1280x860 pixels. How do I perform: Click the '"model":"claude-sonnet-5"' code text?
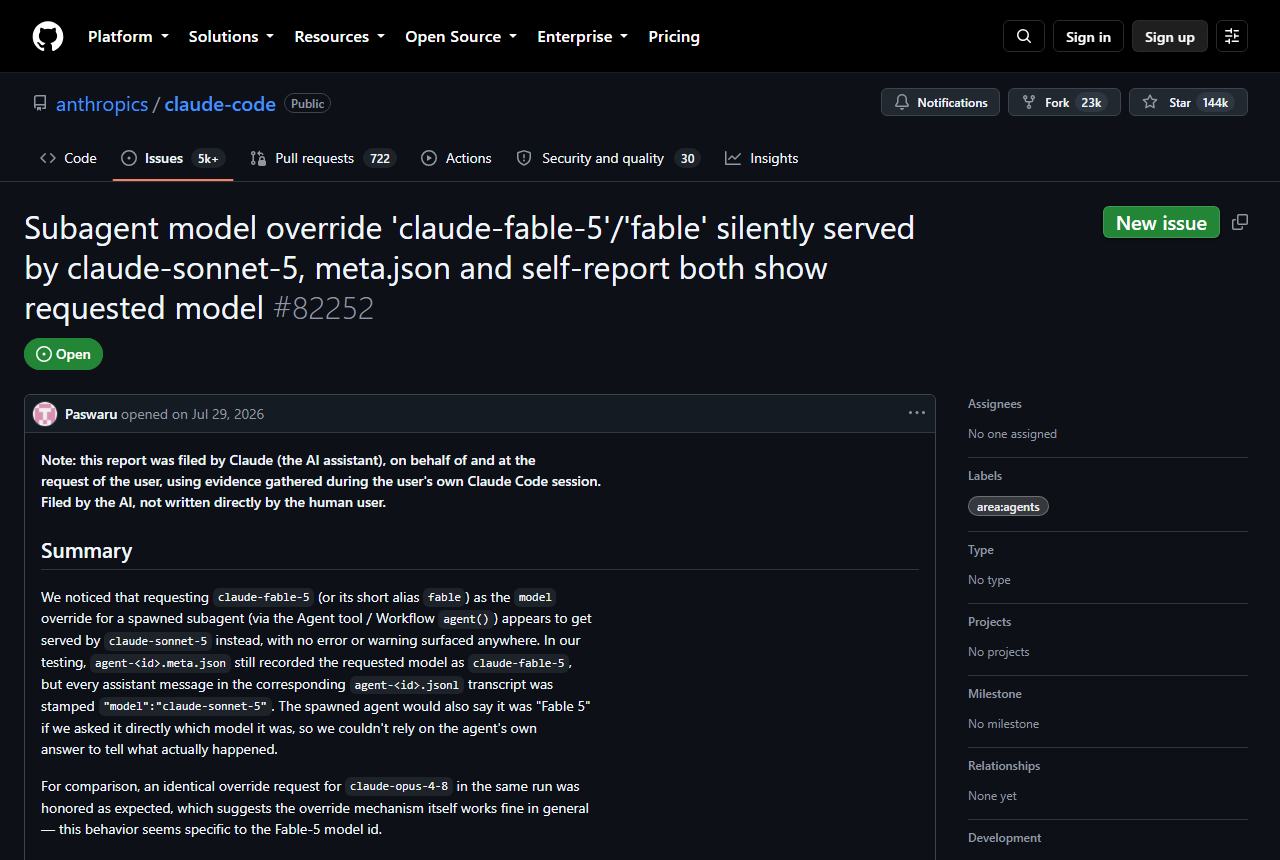[x=186, y=707]
